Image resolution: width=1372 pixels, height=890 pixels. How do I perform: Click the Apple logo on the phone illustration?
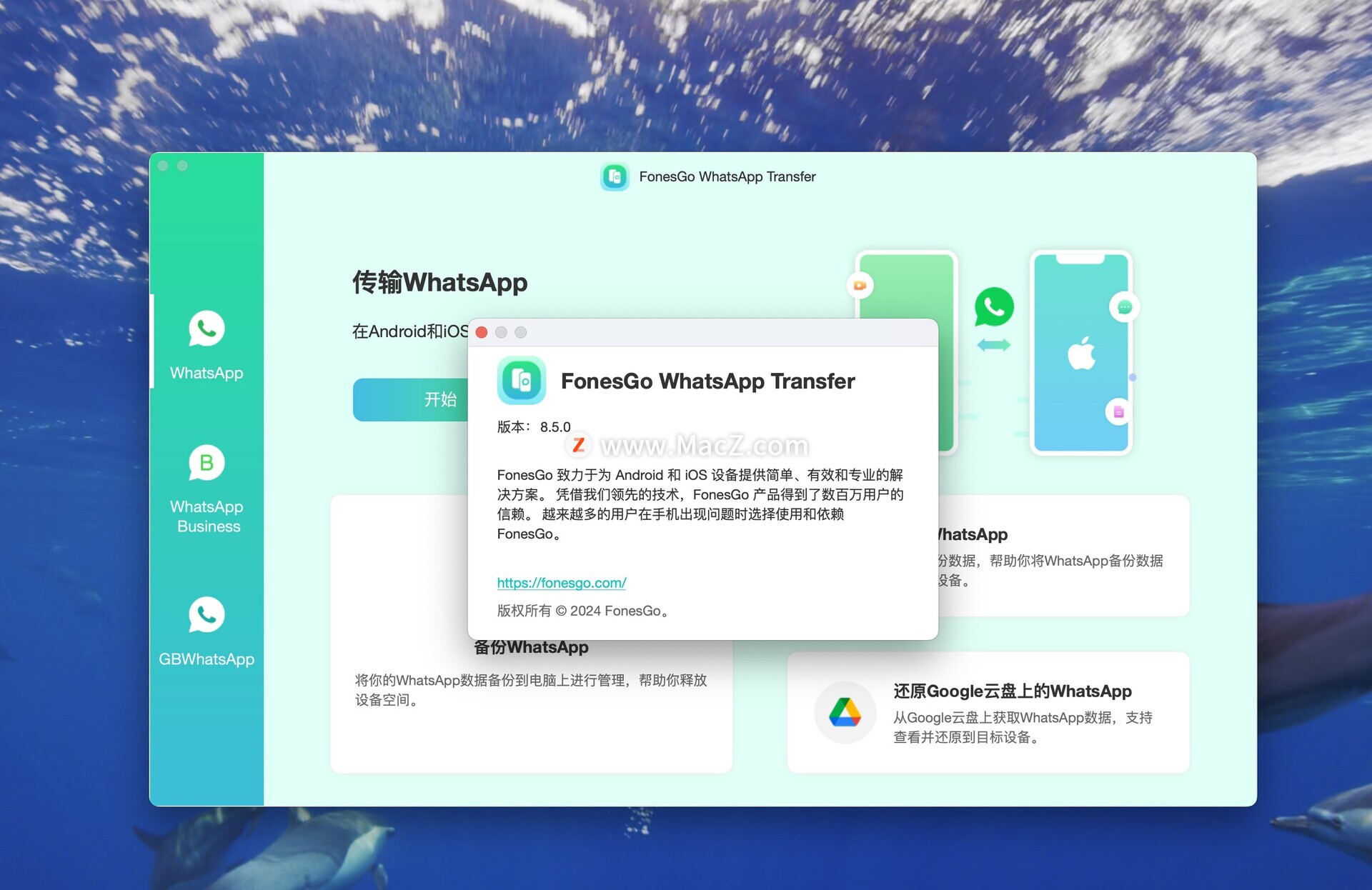1081,352
